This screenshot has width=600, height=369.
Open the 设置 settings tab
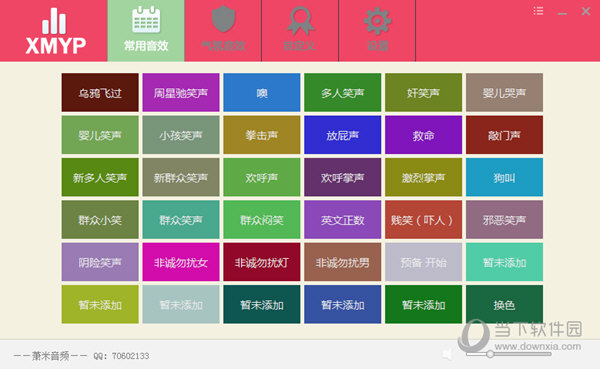click(x=377, y=31)
